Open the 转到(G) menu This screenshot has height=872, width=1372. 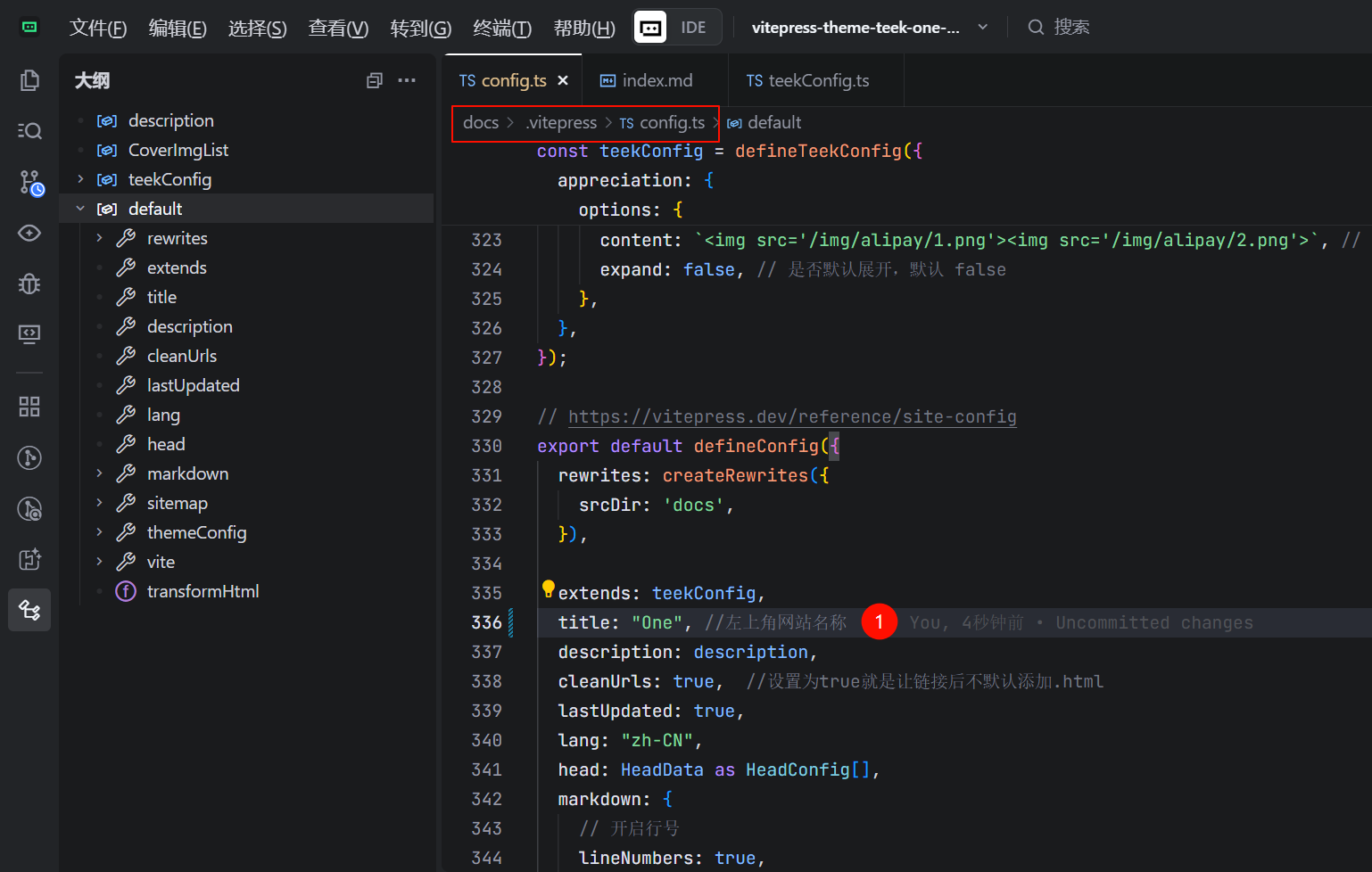coord(421,28)
